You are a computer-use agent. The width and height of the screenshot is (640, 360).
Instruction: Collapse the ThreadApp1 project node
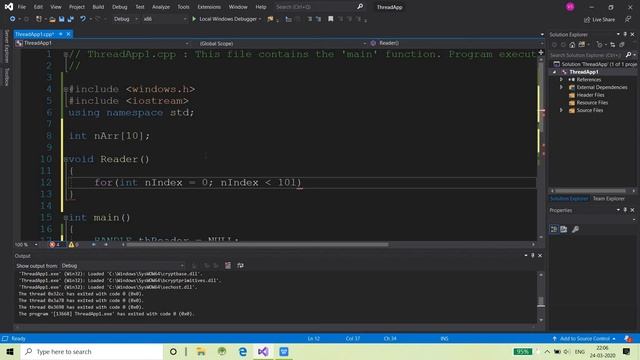point(554,72)
